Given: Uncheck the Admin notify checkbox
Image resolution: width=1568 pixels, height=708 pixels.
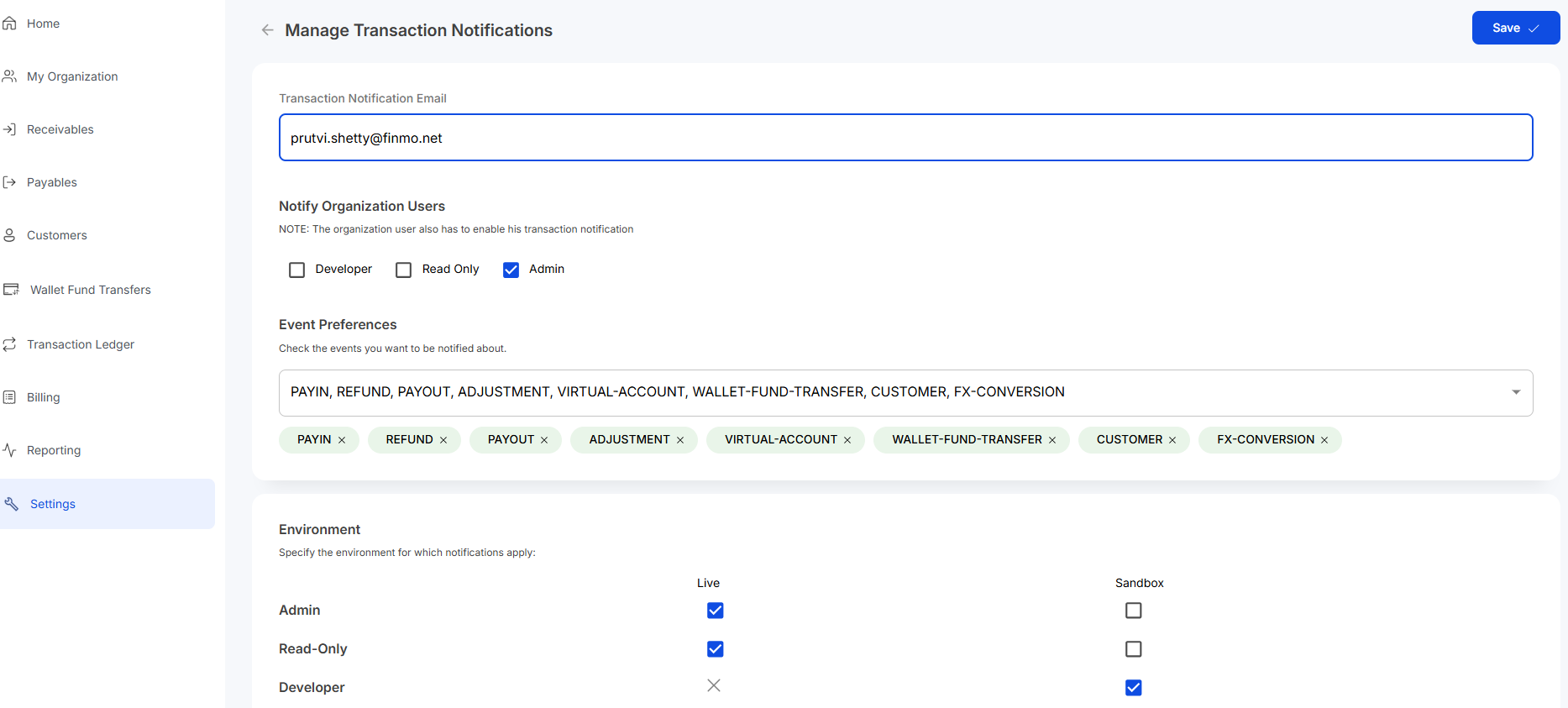Looking at the screenshot, I should coord(511,270).
